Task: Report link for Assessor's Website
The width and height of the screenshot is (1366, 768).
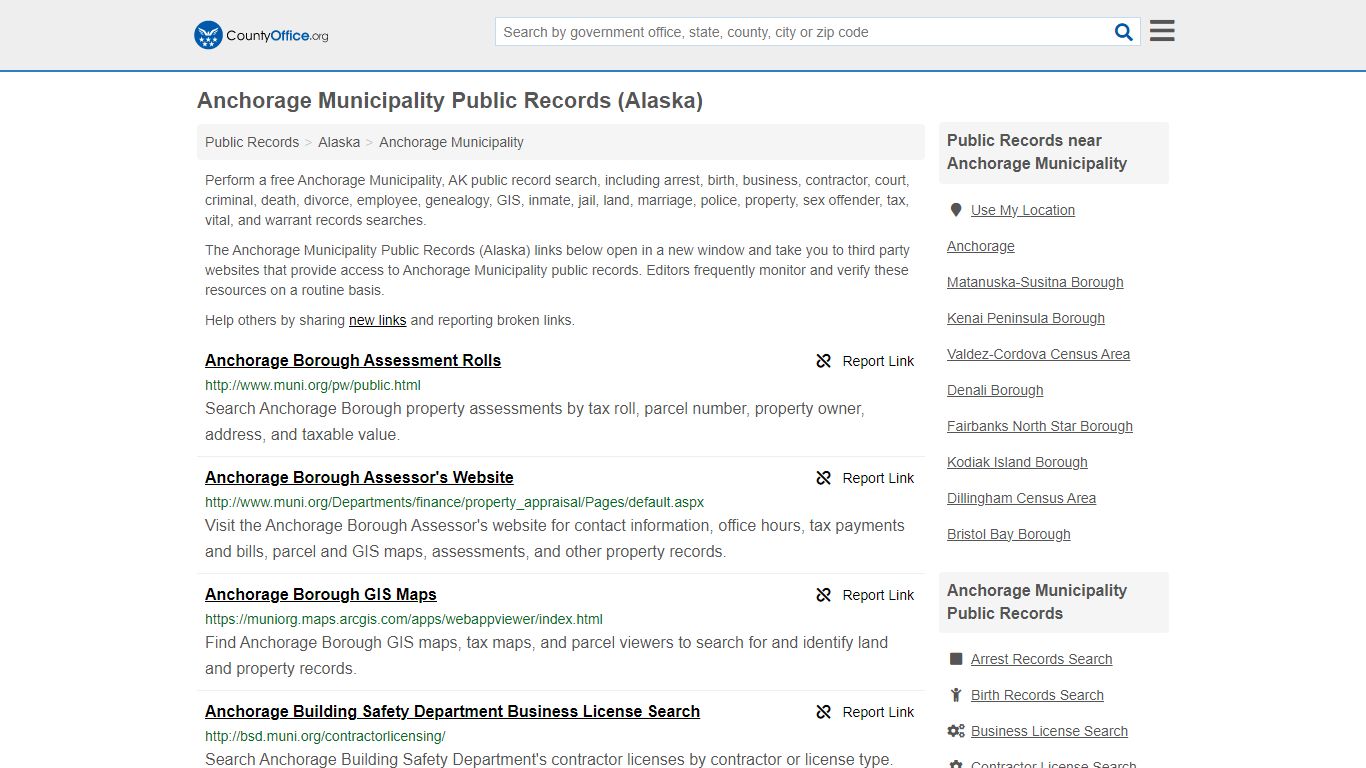Action: point(878,478)
